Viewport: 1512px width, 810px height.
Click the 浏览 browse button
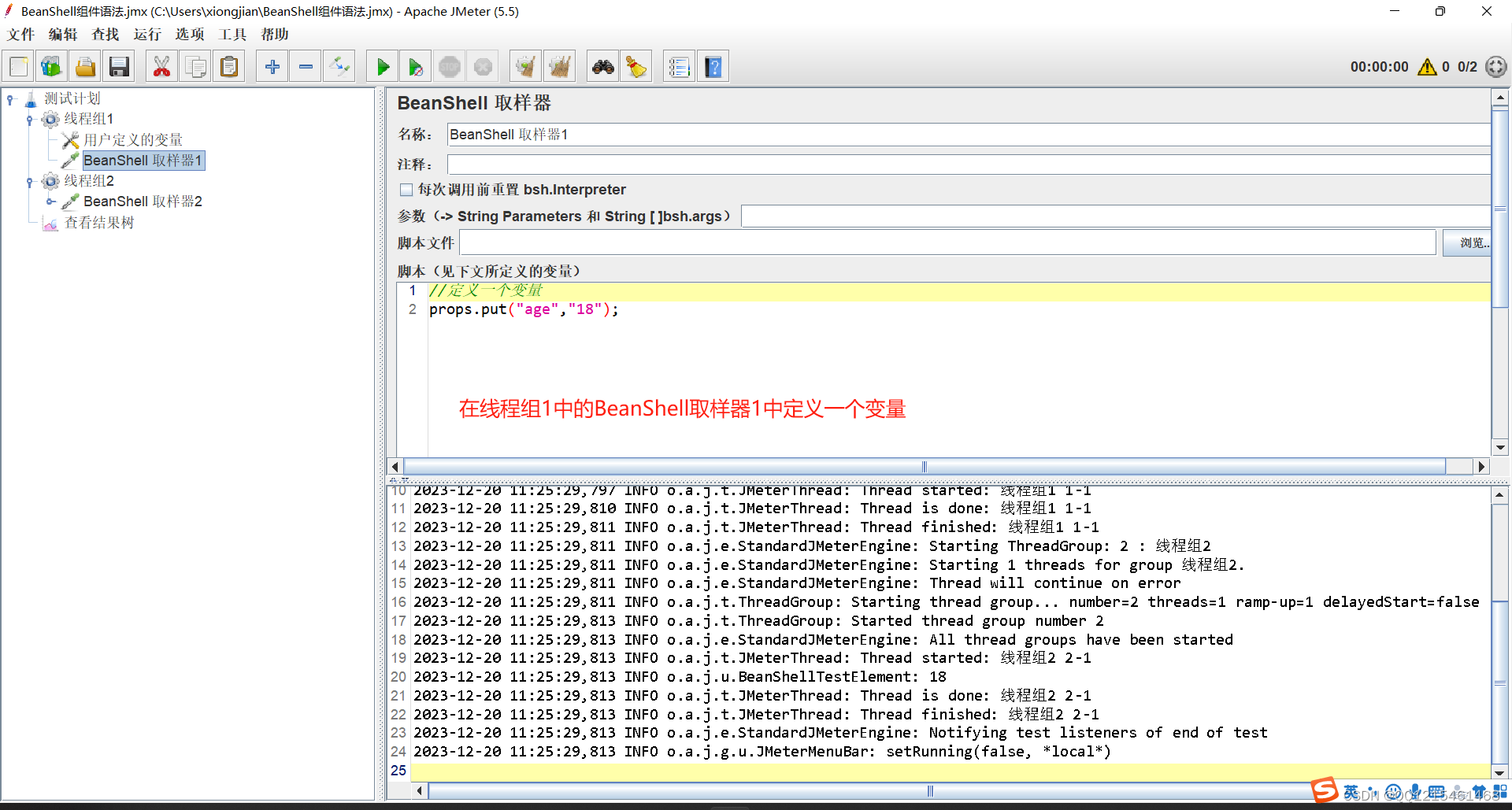(1469, 243)
